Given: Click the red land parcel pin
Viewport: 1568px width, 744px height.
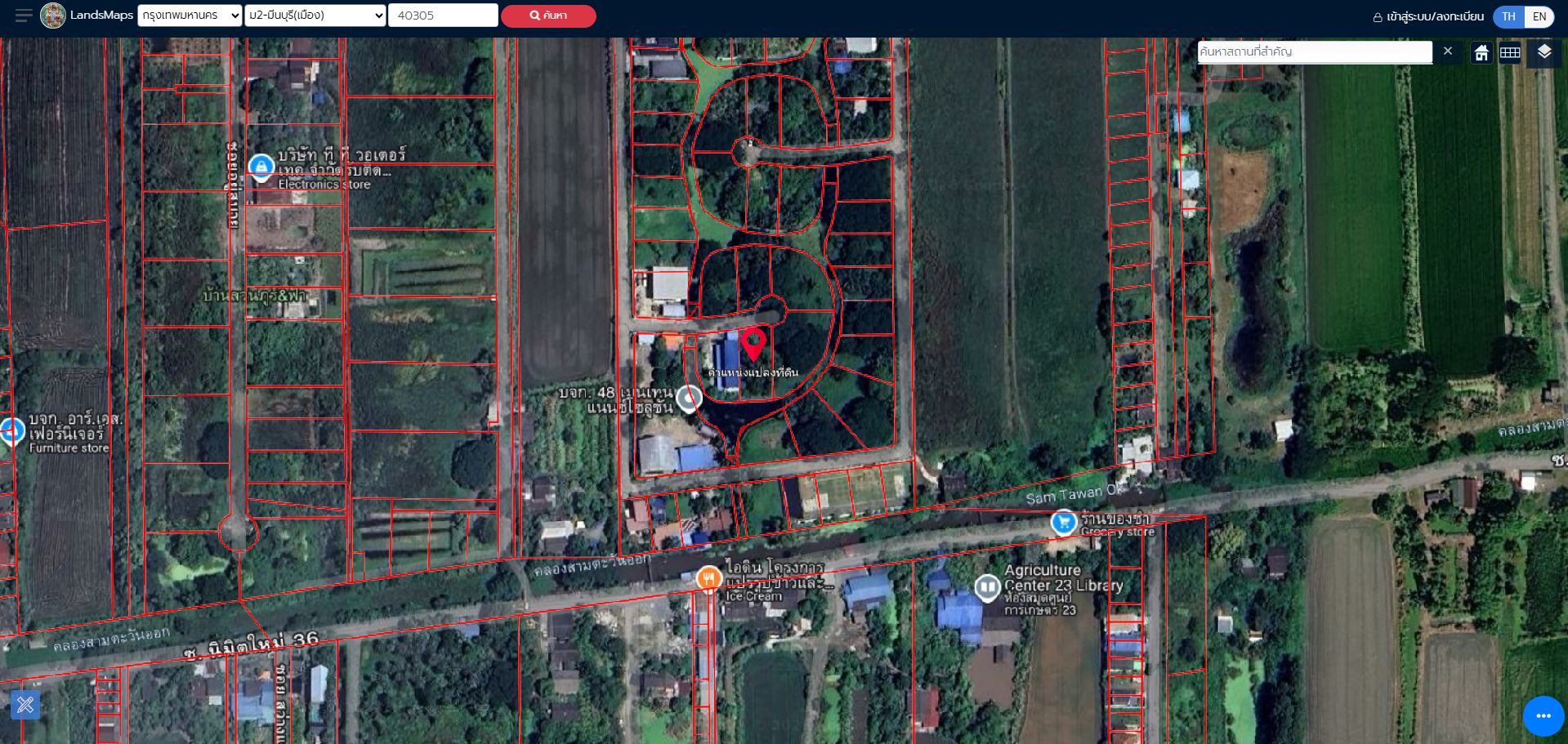Looking at the screenshot, I should point(753,344).
